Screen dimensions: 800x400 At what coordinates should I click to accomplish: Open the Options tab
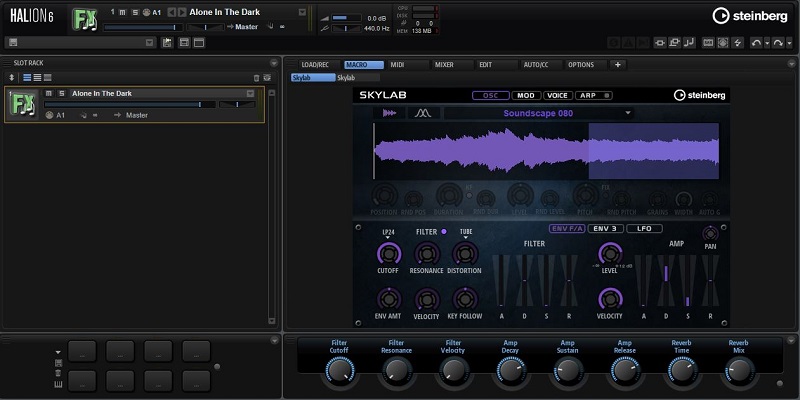click(581, 64)
